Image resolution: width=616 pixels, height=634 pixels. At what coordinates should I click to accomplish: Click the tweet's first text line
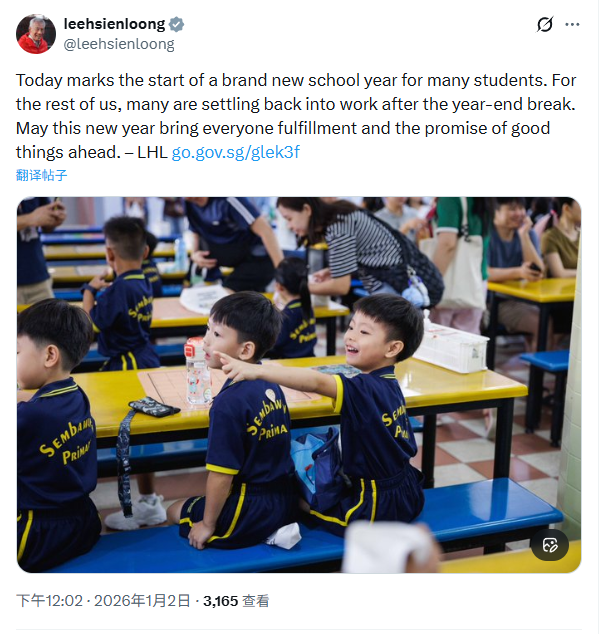point(296,81)
